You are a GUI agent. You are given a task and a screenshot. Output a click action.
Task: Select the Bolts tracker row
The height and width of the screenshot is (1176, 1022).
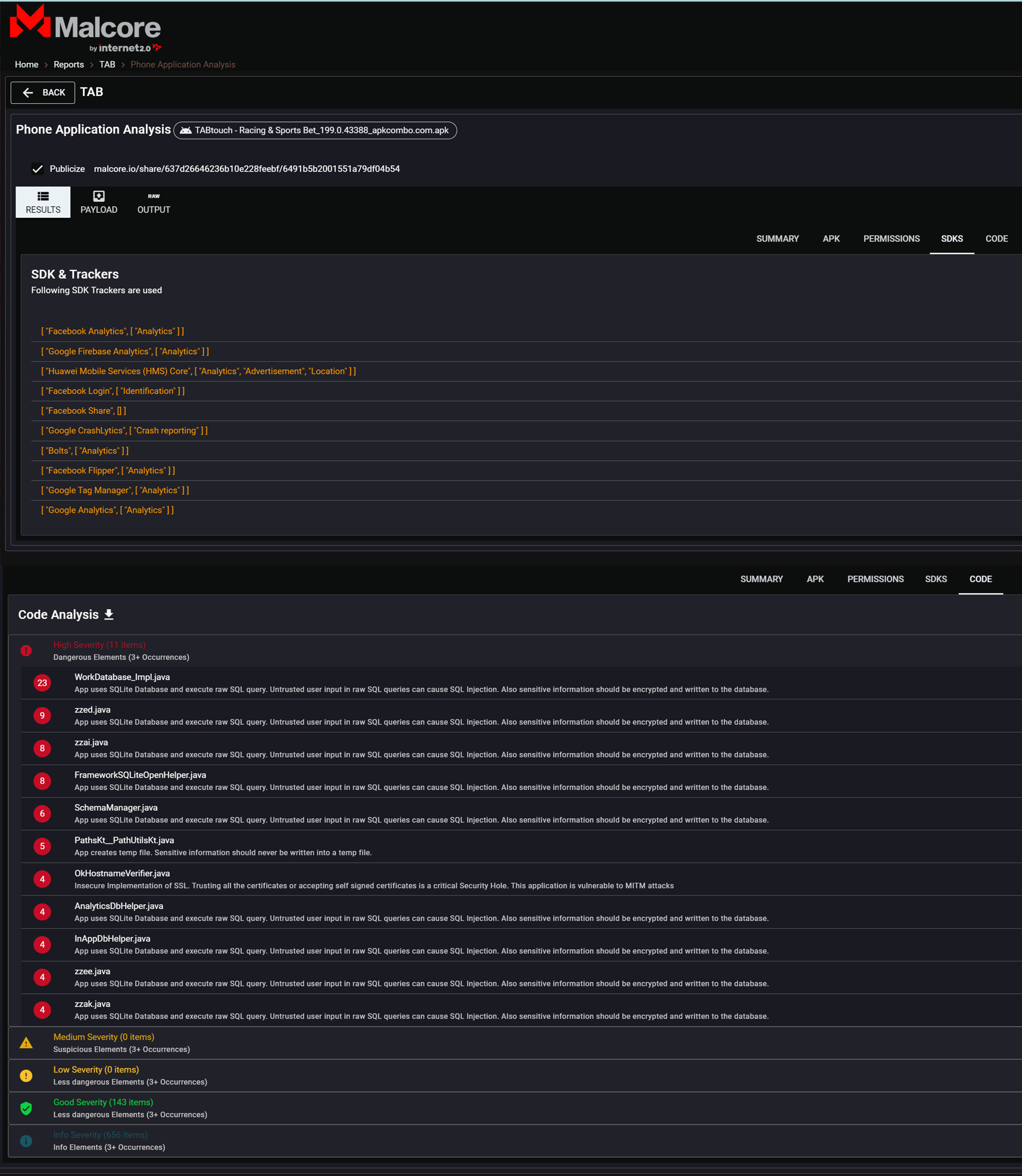pyautogui.click(x=526, y=450)
